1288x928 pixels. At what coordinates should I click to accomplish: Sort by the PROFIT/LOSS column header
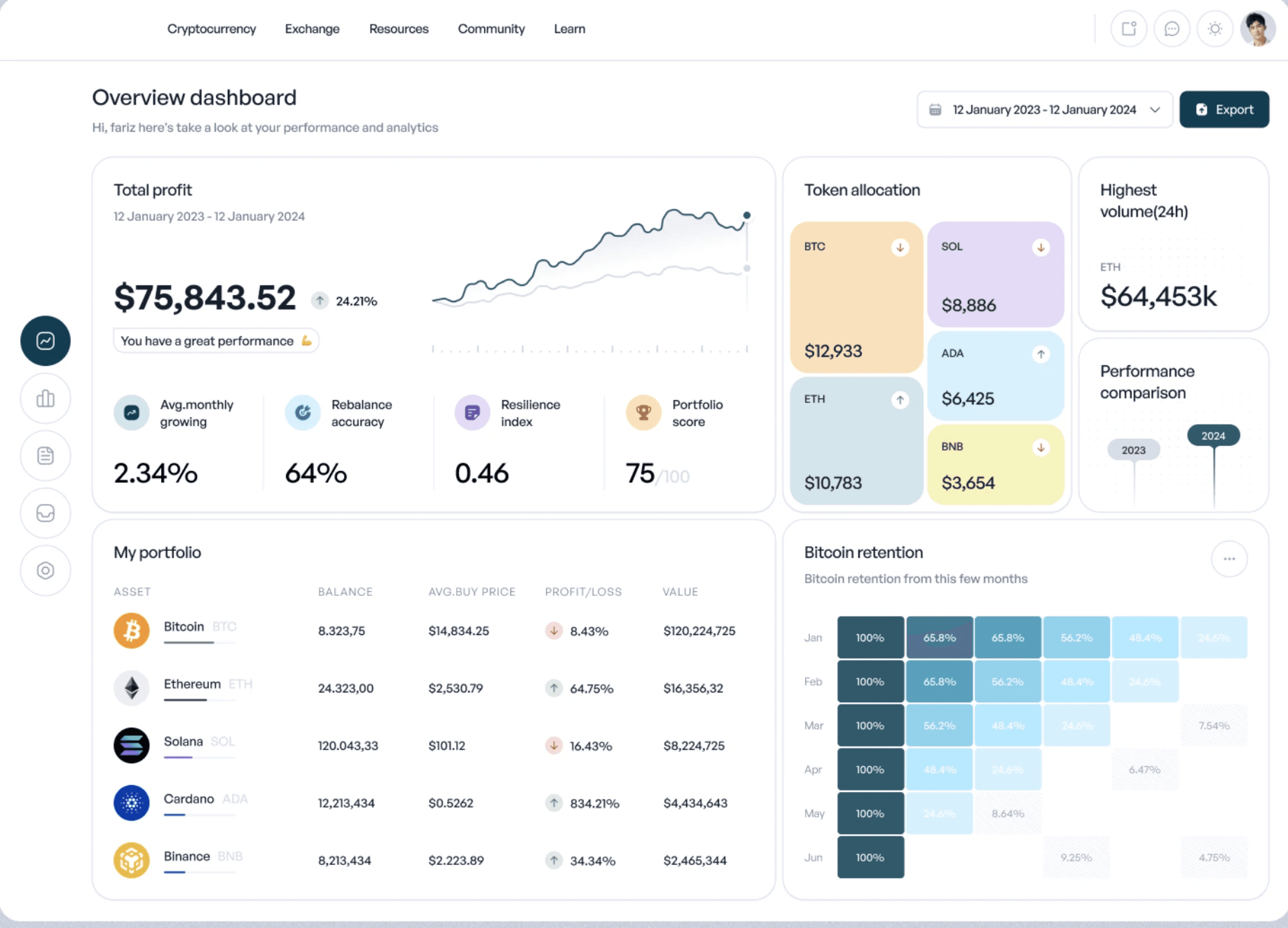coord(583,592)
